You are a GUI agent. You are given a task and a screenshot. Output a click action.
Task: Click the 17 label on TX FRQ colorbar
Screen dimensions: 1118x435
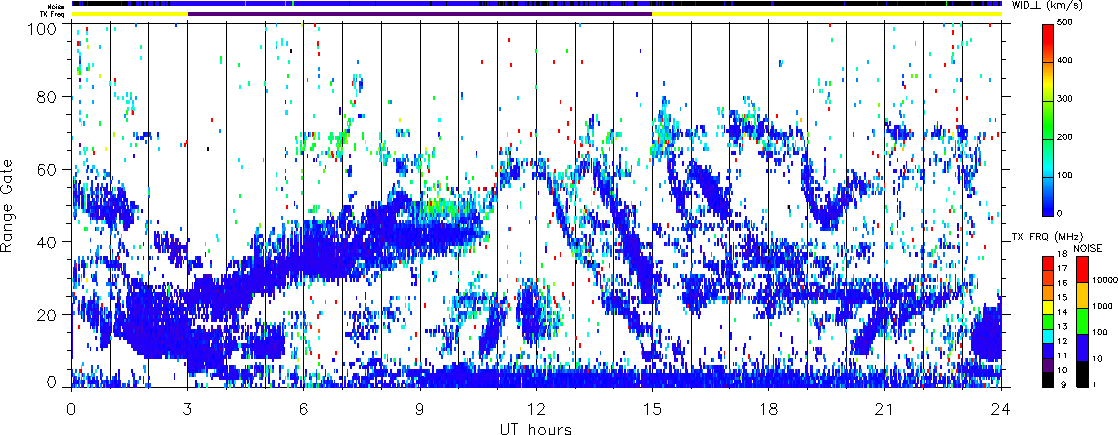[1062, 268]
